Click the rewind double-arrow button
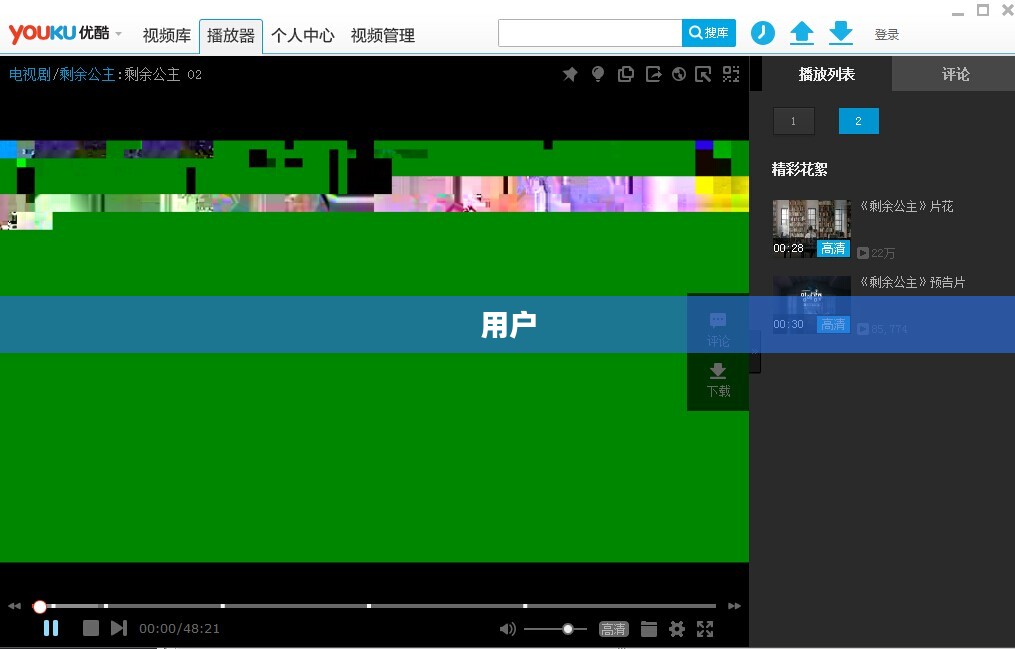Viewport: 1015px width, 649px height. point(14,606)
